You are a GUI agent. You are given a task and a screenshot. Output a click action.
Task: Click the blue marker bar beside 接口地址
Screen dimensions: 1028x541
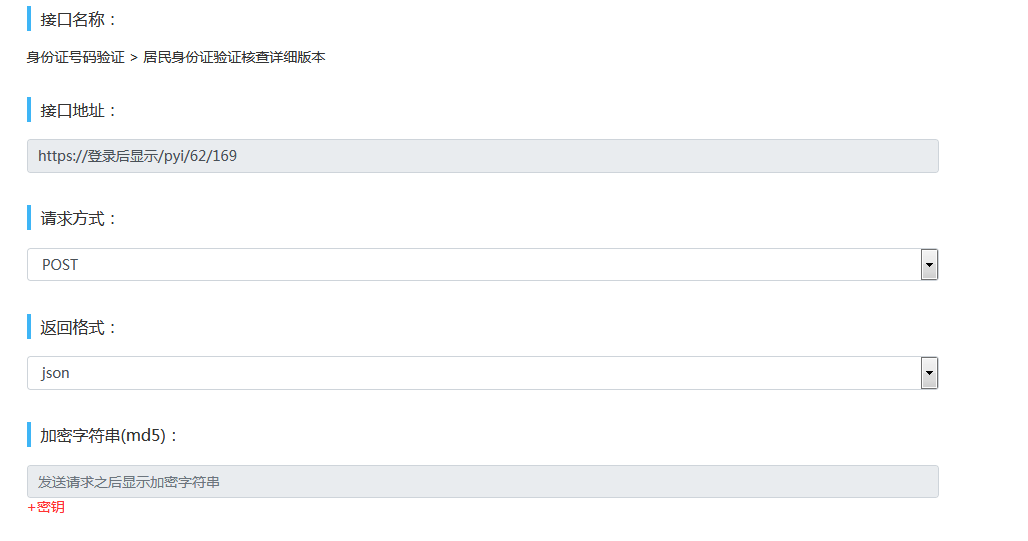pos(29,110)
